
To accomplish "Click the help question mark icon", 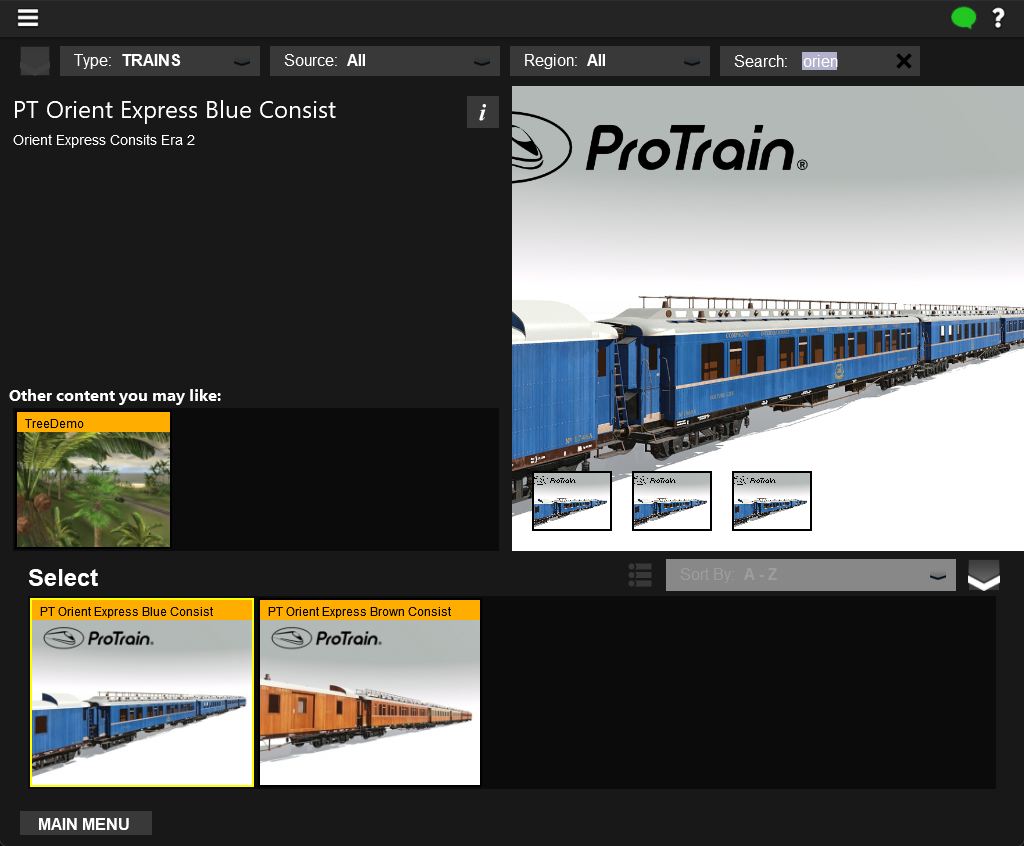I will point(998,17).
